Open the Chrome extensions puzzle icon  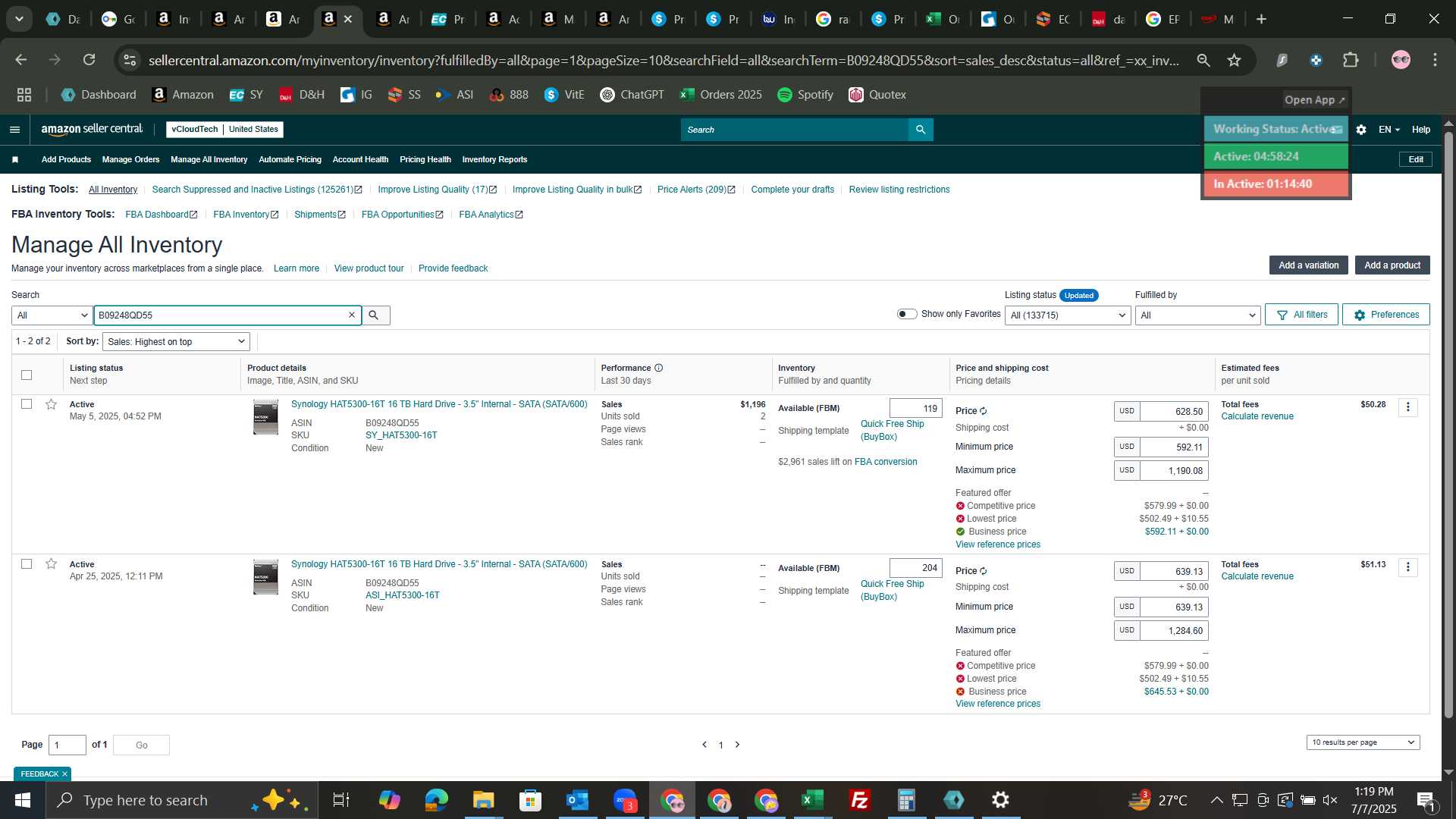1351,60
